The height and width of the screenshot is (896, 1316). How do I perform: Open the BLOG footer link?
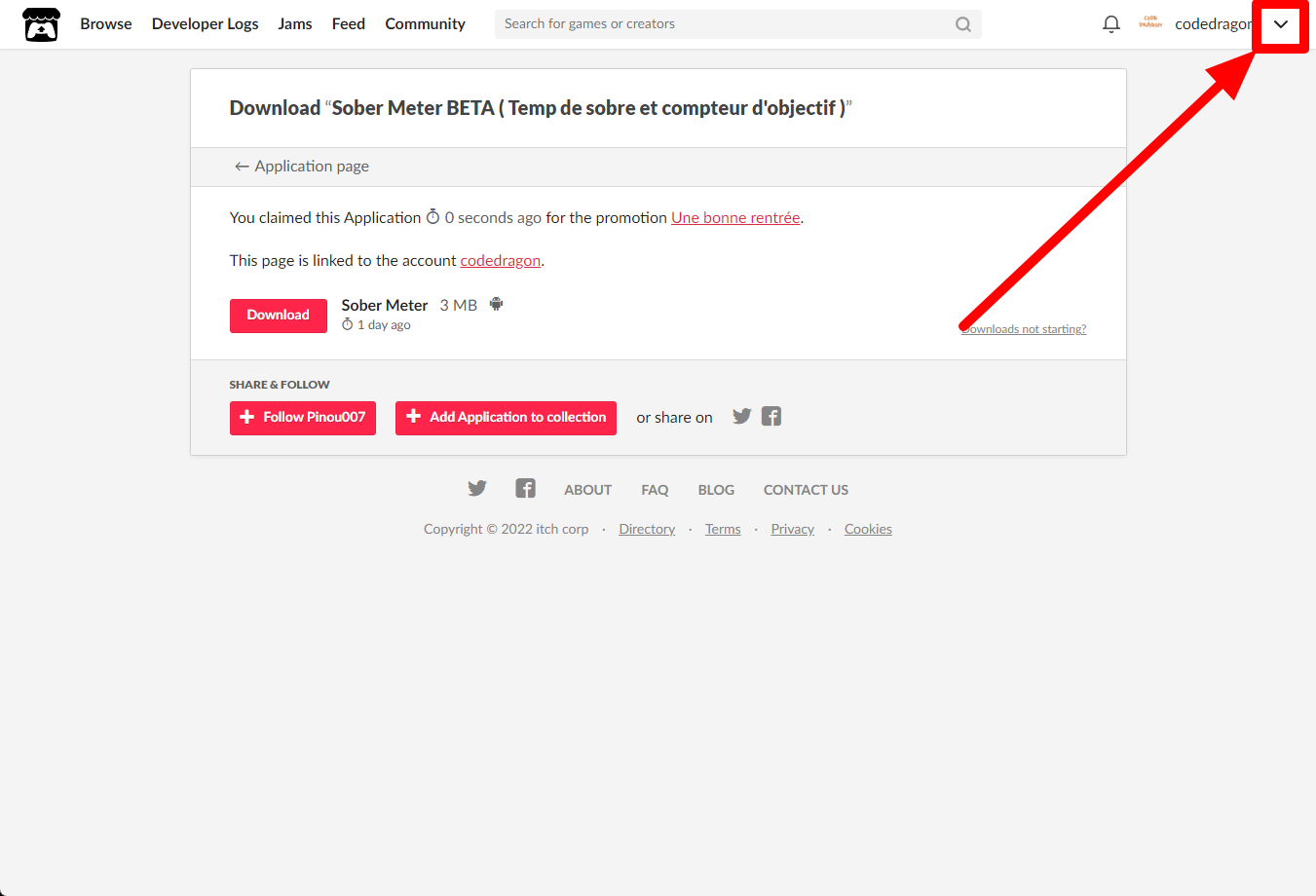(x=716, y=490)
